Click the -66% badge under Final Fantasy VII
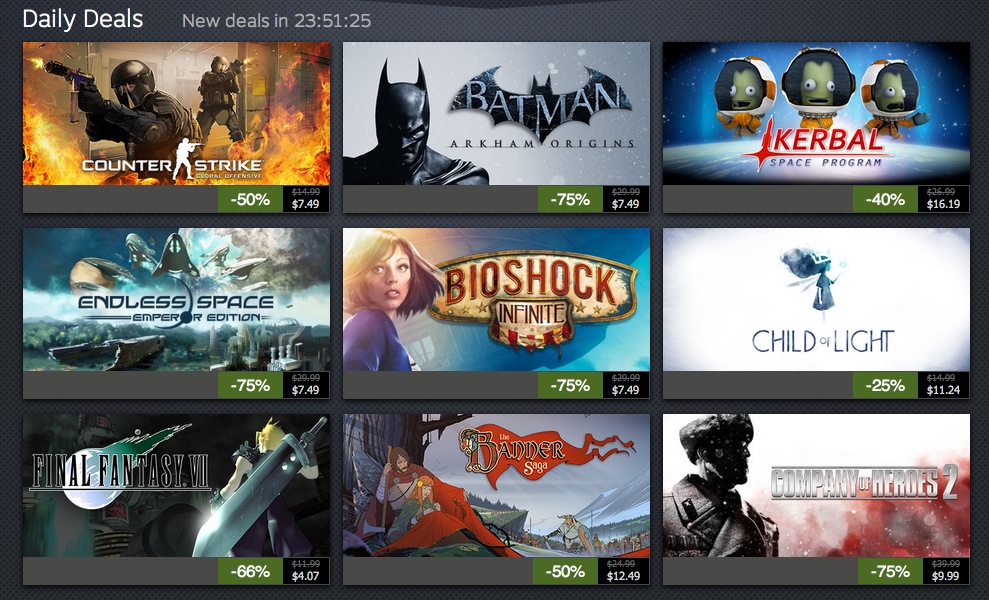This screenshot has height=600, width=989. tap(250, 572)
